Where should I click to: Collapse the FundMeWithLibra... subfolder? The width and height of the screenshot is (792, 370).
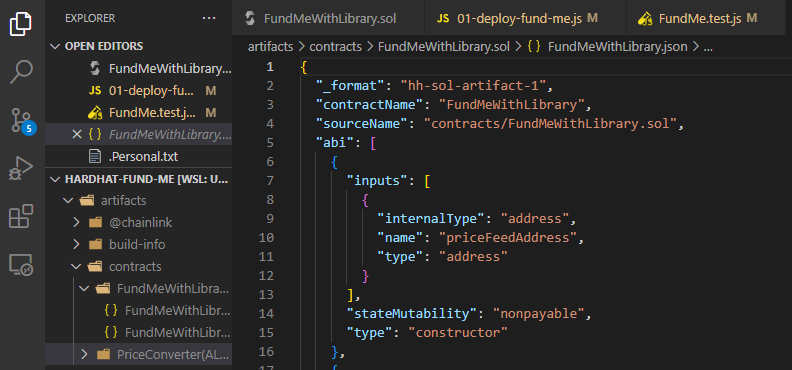point(84,289)
